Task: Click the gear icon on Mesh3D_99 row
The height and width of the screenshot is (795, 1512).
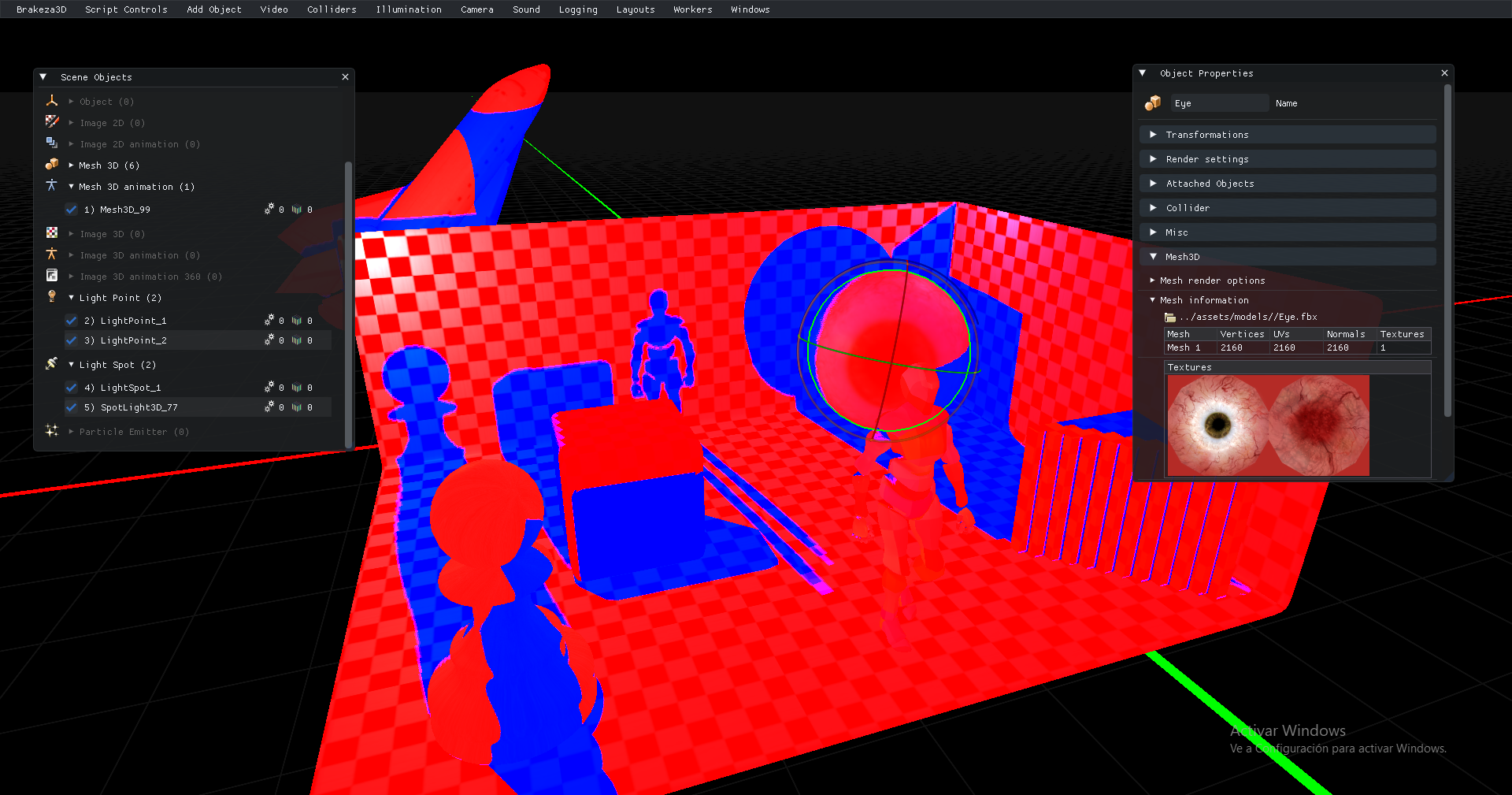Action: coord(269,210)
